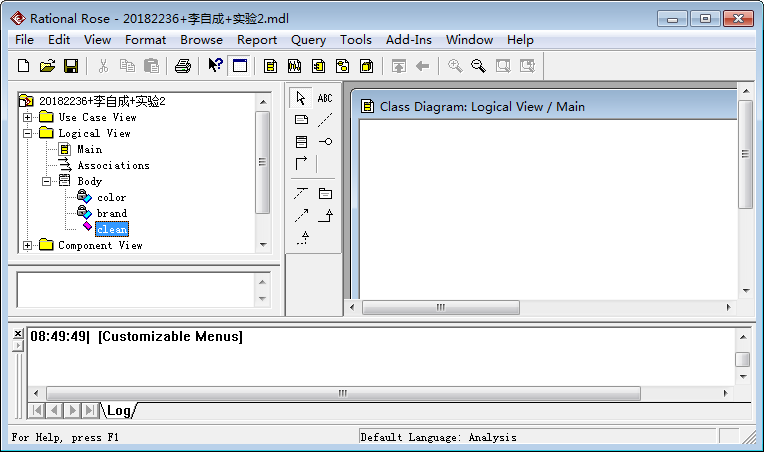Click the Open model folder icon
The height and width of the screenshot is (452, 764).
(x=47, y=66)
